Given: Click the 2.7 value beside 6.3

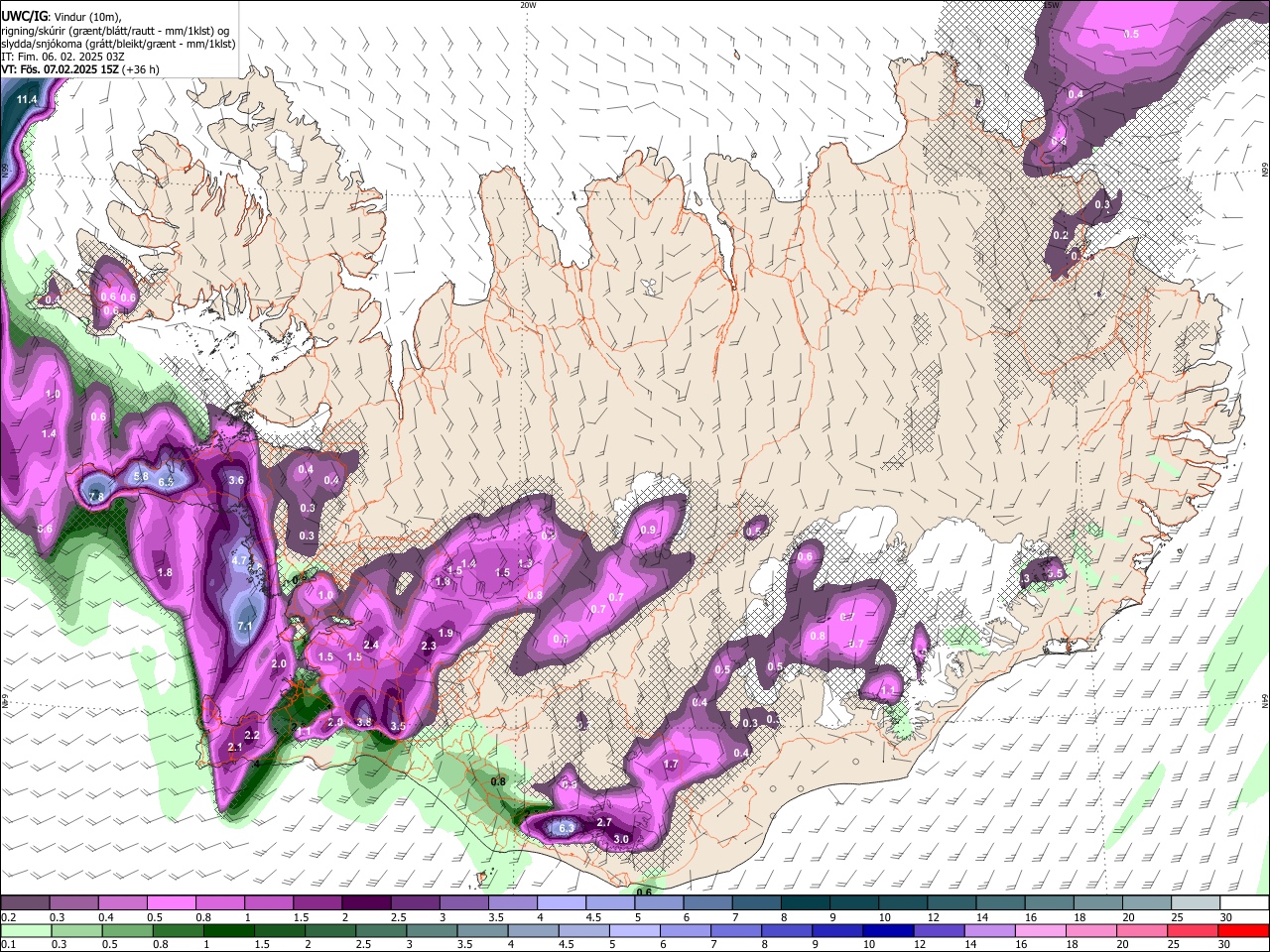Looking at the screenshot, I should [604, 823].
